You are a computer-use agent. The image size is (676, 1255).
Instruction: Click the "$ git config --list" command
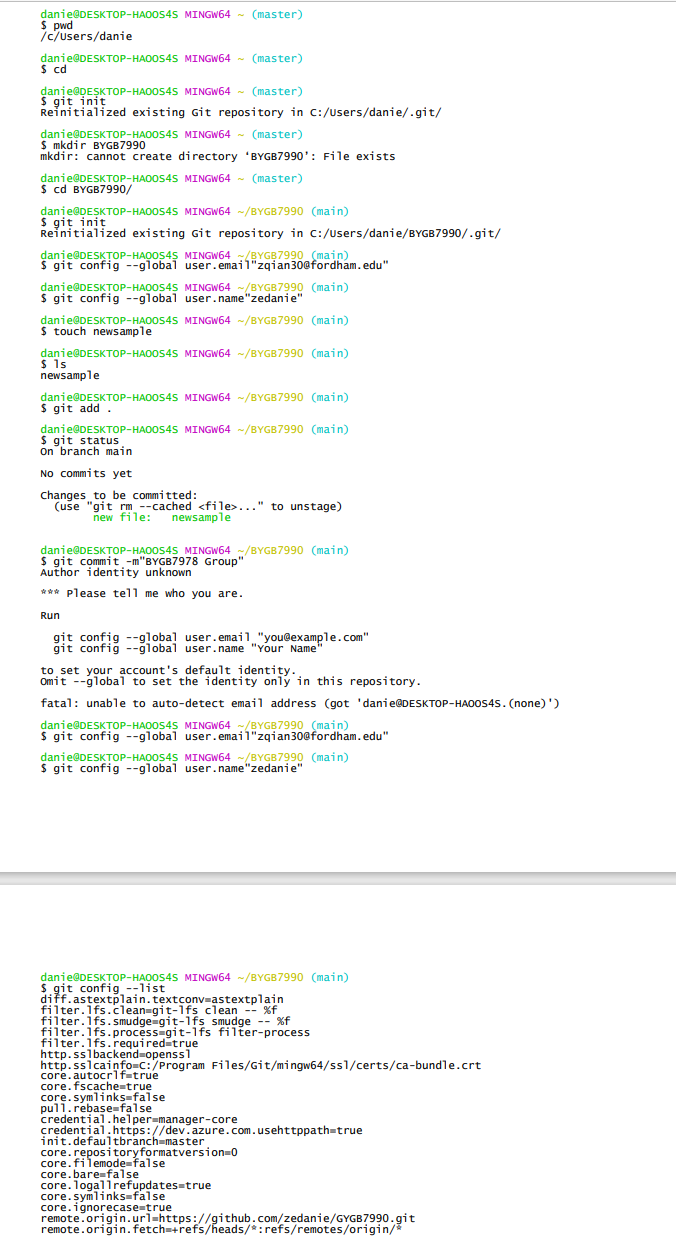coord(103,988)
